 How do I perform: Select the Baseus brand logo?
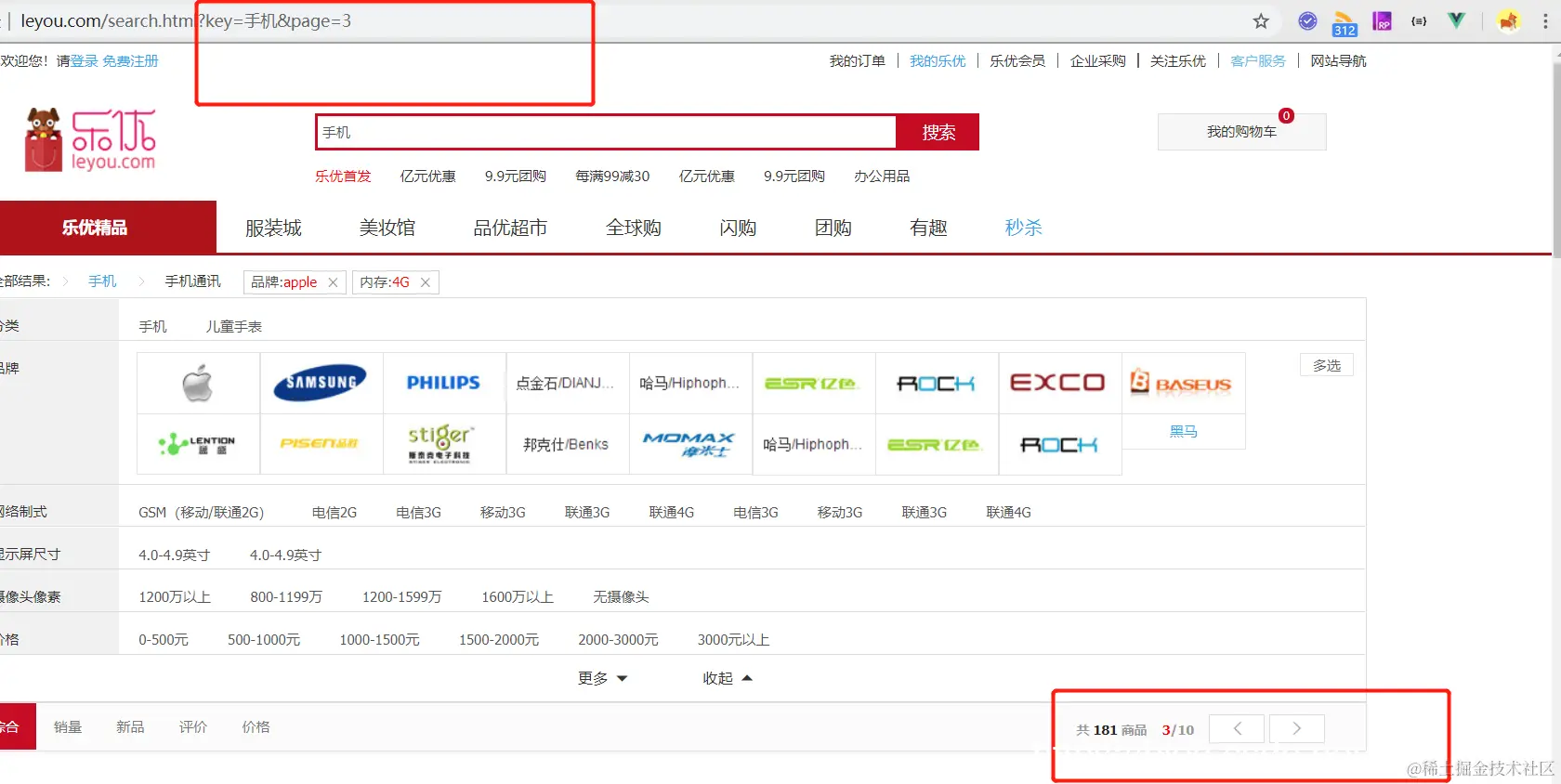coord(1183,383)
